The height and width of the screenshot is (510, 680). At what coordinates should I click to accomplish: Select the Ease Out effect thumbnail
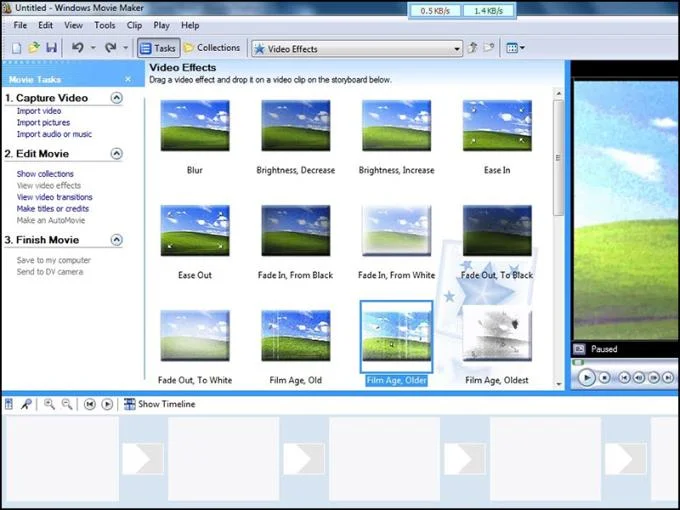[195, 231]
